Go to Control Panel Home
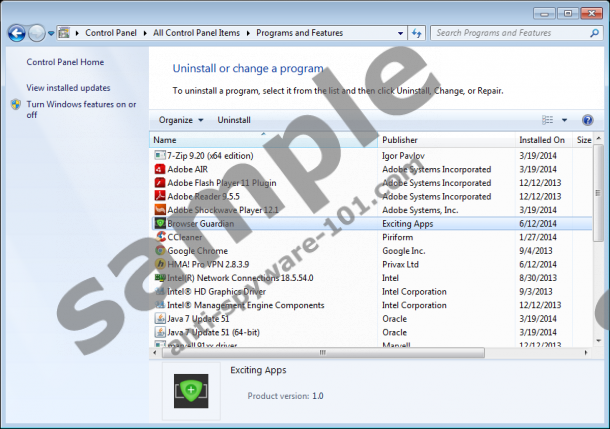 coord(65,62)
